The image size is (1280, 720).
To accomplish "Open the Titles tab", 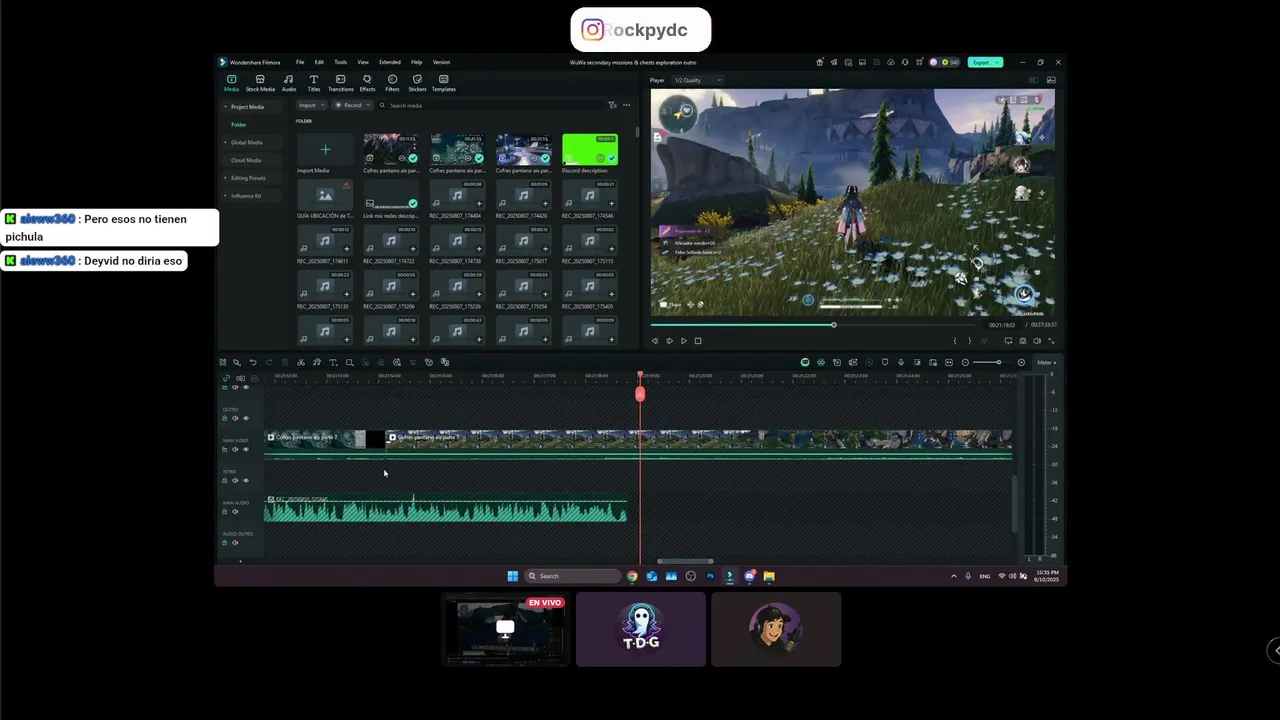I will tap(314, 83).
